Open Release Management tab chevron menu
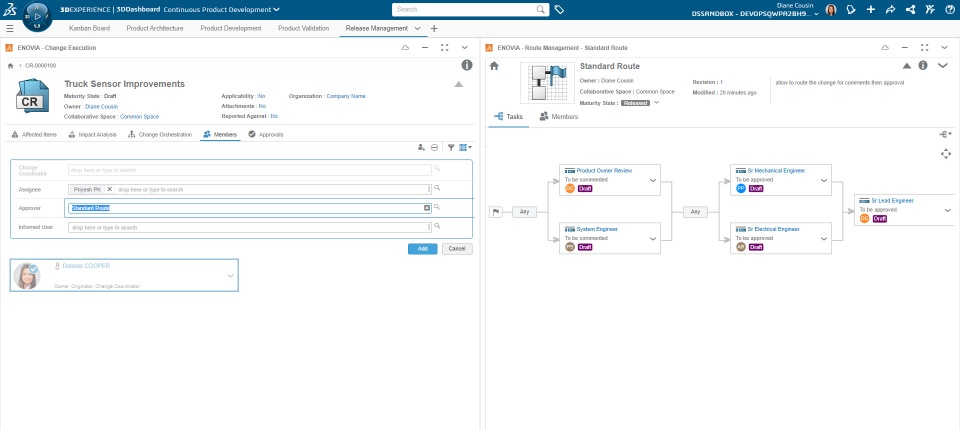The image size is (960, 430). pos(418,28)
